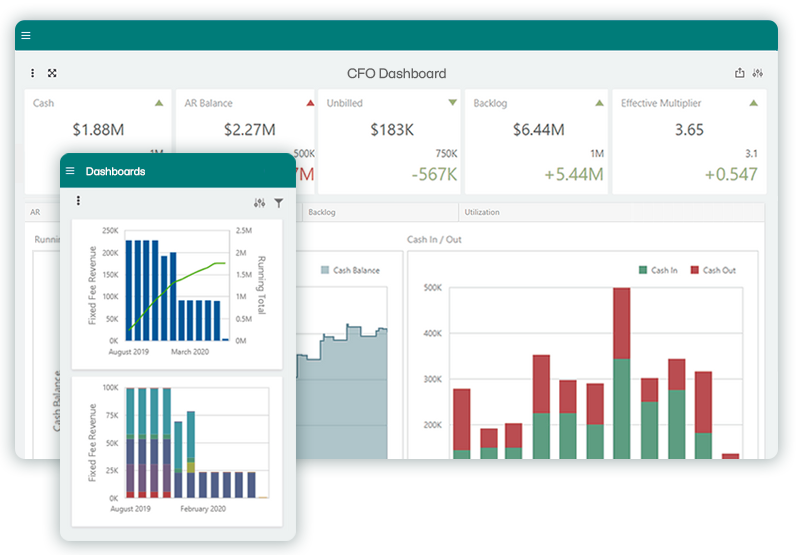Image resolution: width=800 pixels, height=555 pixels.
Task: Click the CFO Dashboard export share icon
Action: [739, 73]
